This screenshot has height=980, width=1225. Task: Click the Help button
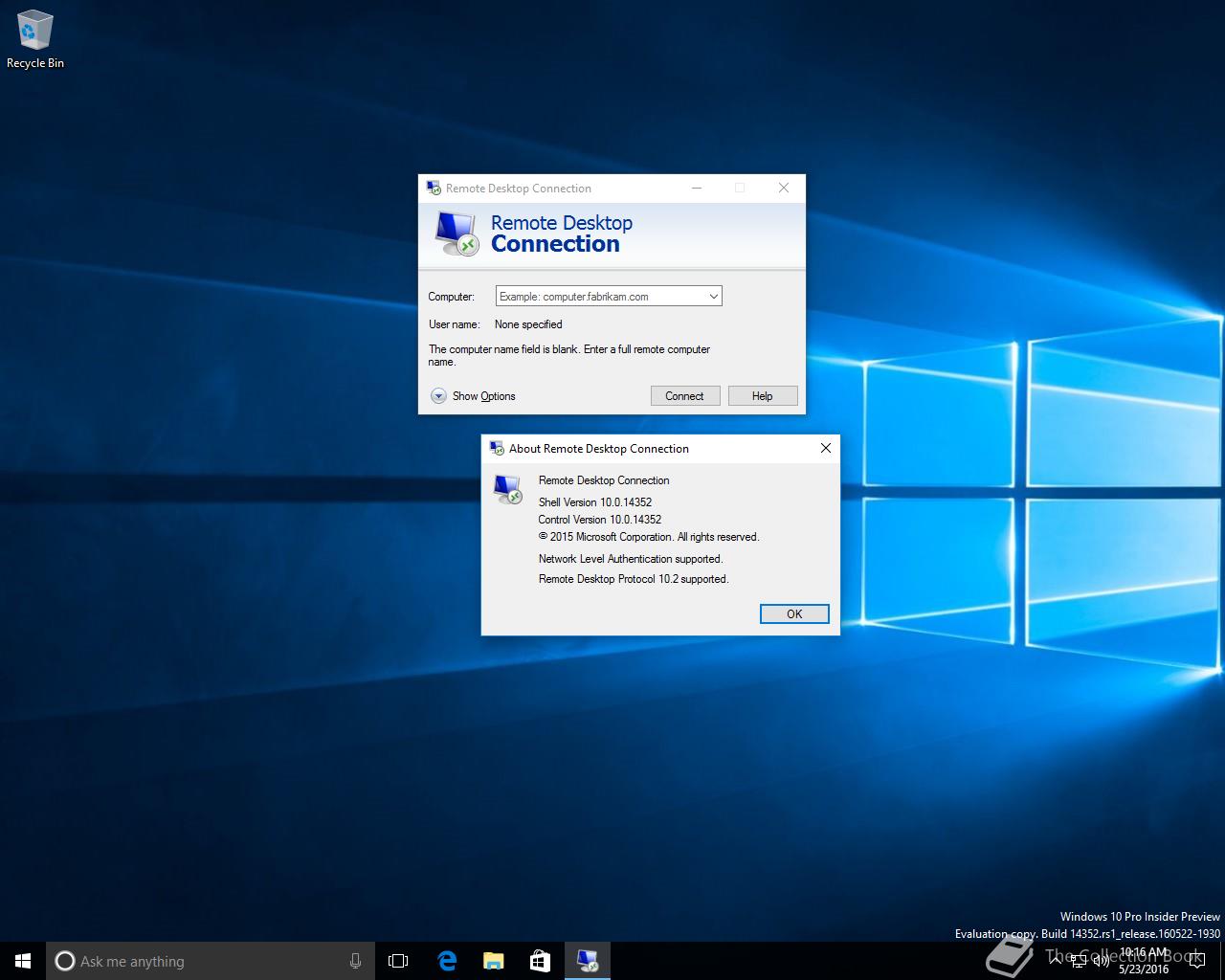pyautogui.click(x=763, y=396)
